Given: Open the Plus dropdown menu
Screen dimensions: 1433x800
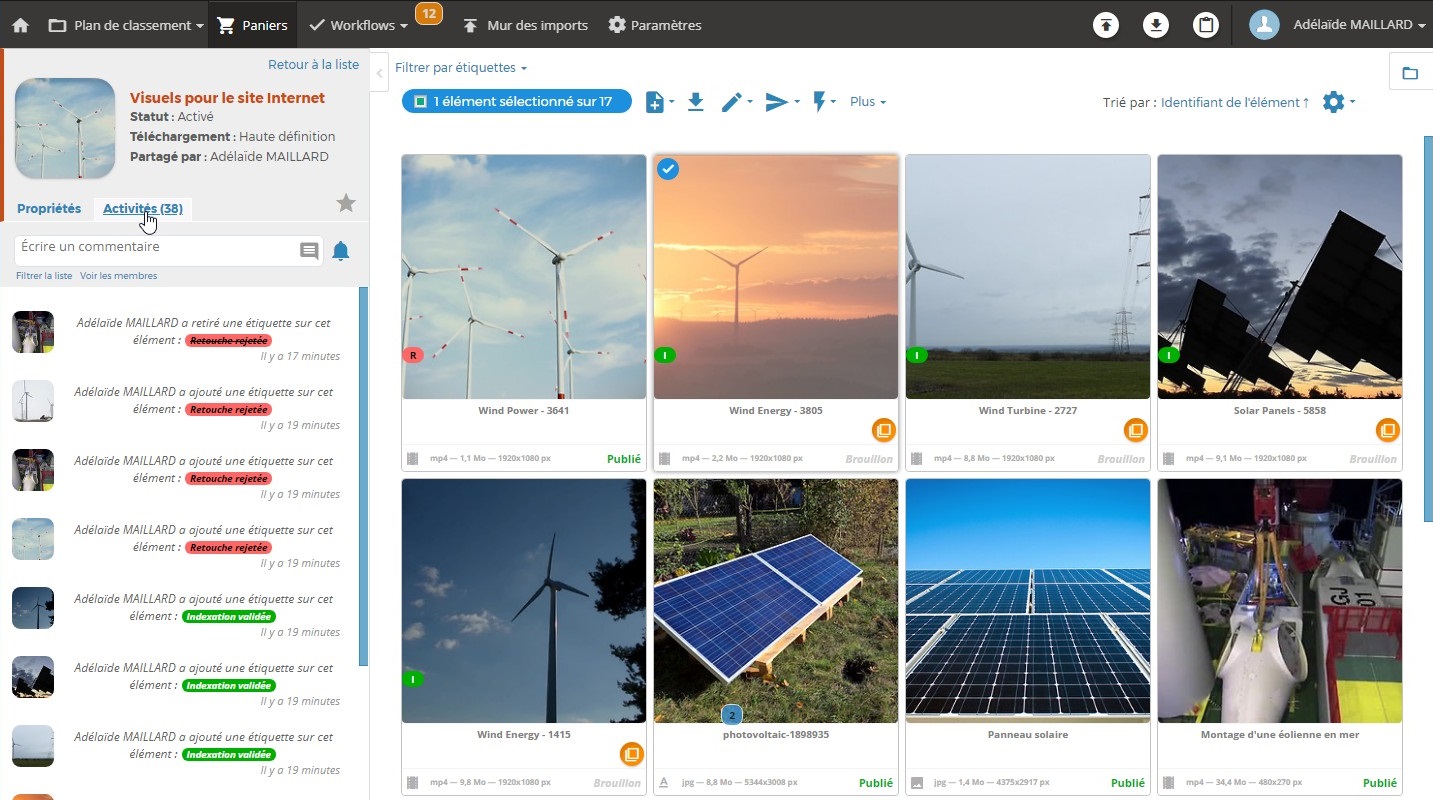Looking at the screenshot, I should pyautogui.click(x=867, y=102).
